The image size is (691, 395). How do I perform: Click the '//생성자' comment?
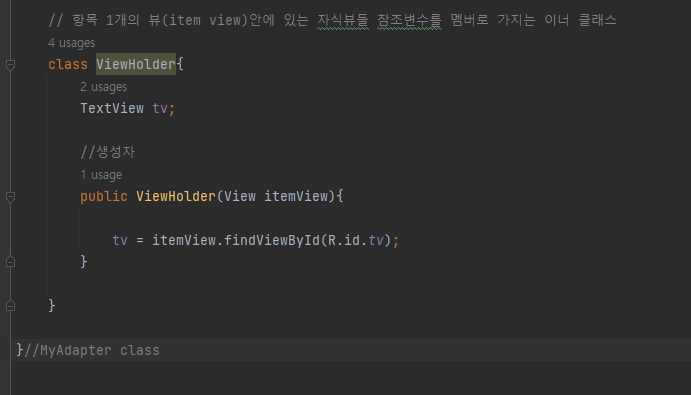[108, 152]
